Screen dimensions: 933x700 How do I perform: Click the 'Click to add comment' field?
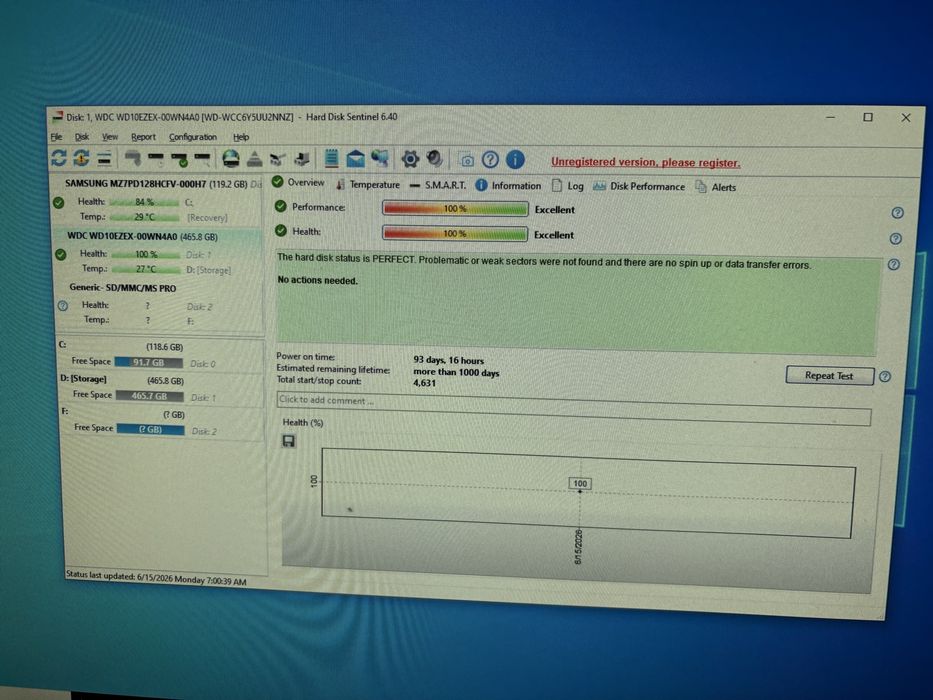click(x=574, y=408)
